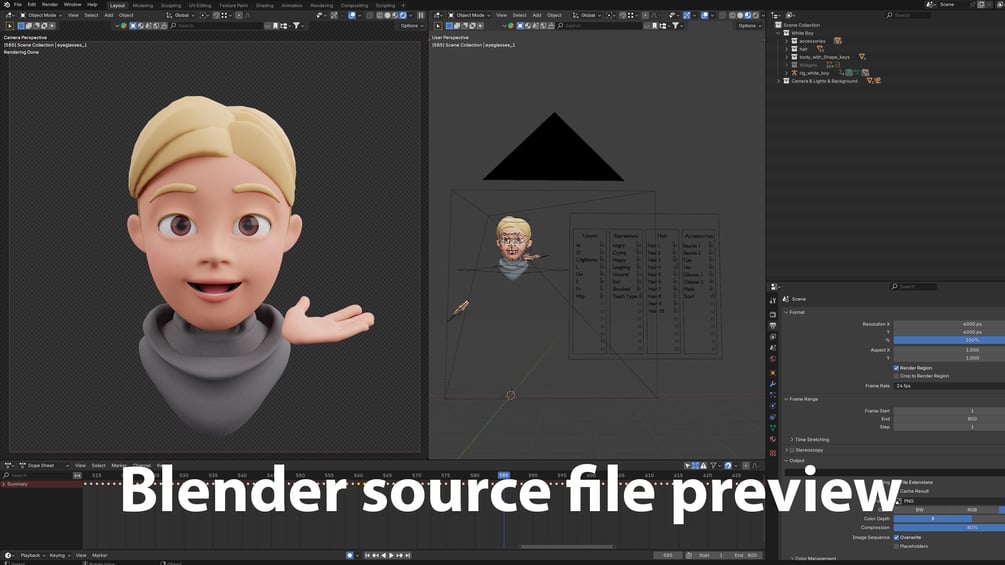
Task: Enable Crop to Render Region checkbox
Action: [896, 376]
